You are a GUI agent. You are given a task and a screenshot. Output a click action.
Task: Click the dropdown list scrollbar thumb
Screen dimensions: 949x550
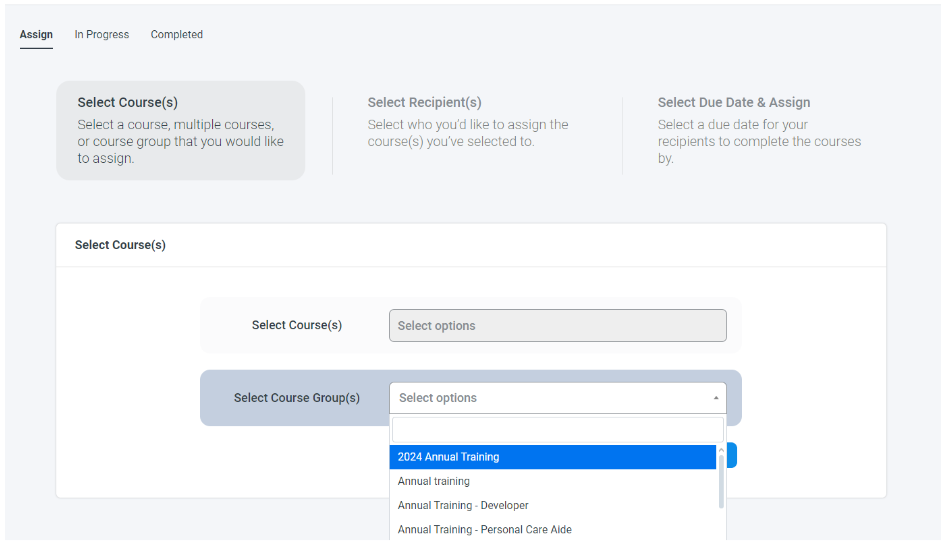[721, 480]
